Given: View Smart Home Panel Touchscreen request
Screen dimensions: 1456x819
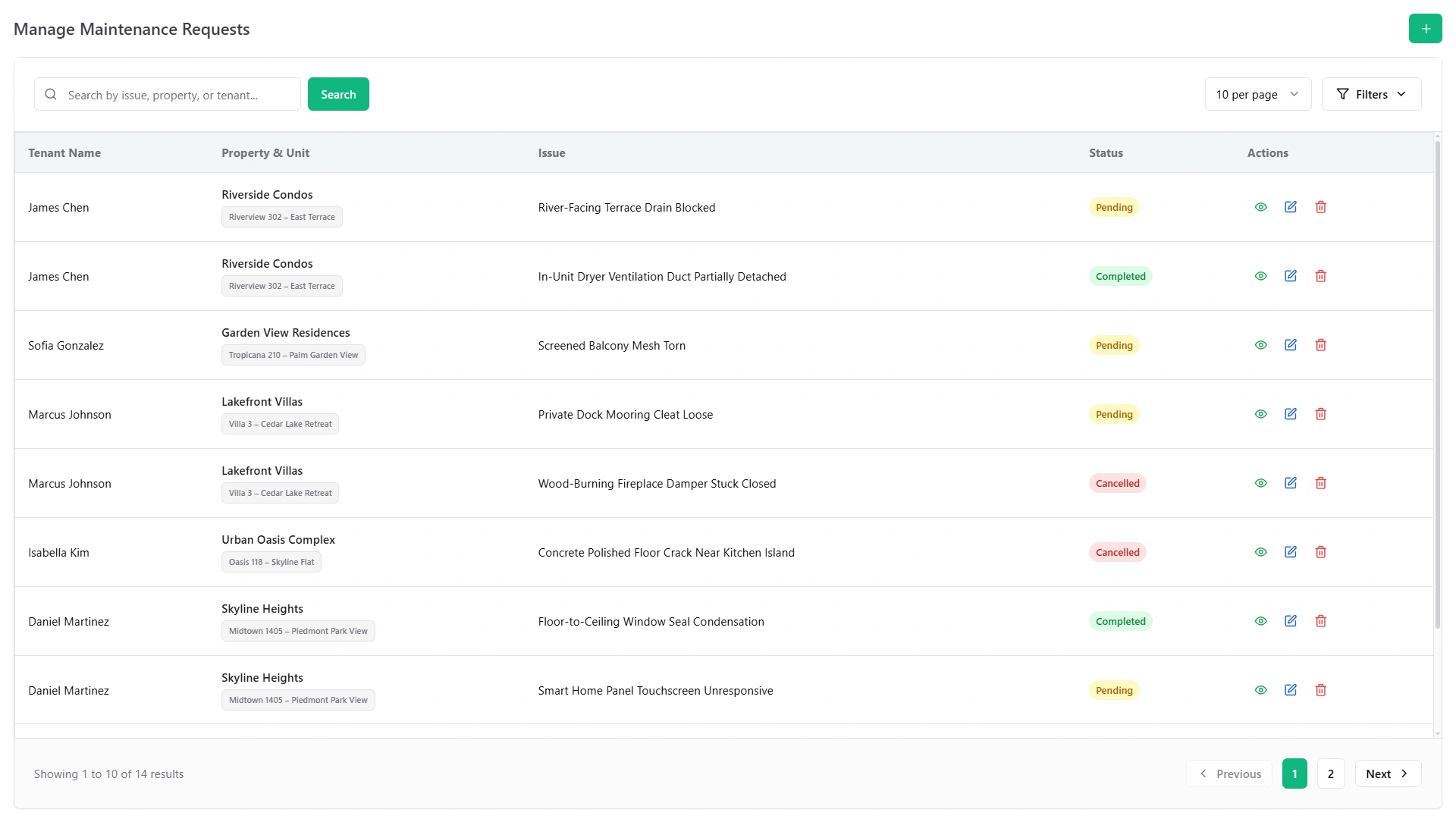Looking at the screenshot, I should click(1260, 690).
